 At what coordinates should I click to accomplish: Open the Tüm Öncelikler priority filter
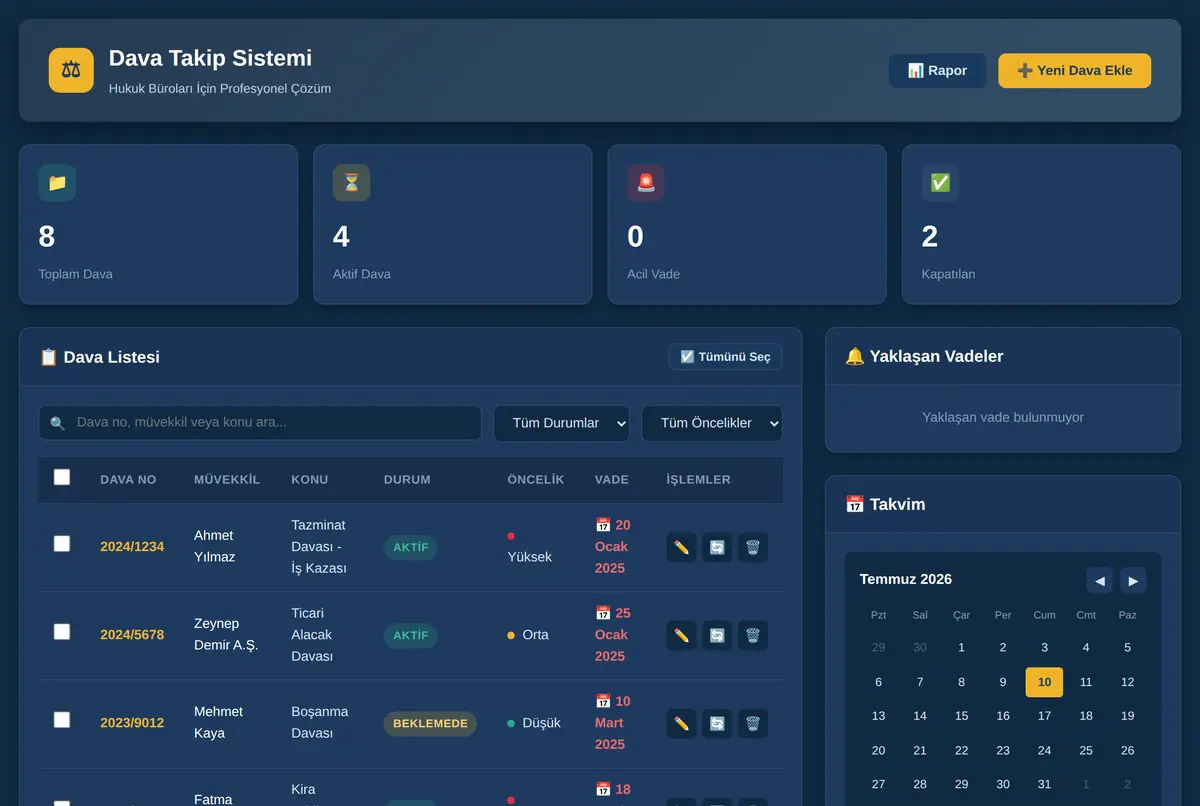pos(712,423)
